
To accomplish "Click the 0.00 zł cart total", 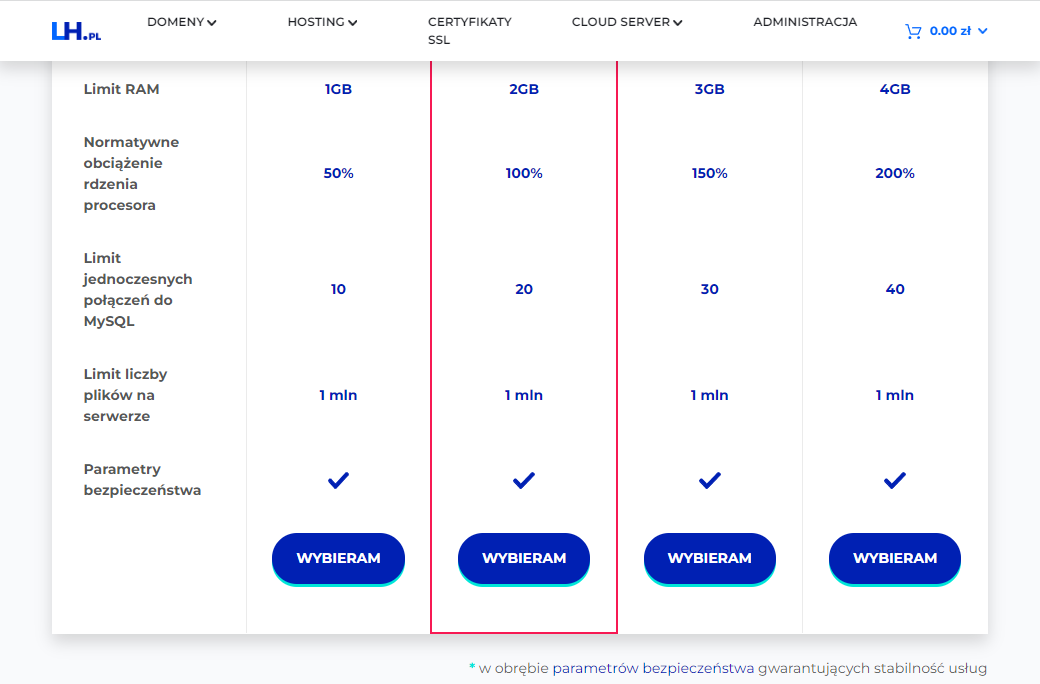I will (950, 31).
